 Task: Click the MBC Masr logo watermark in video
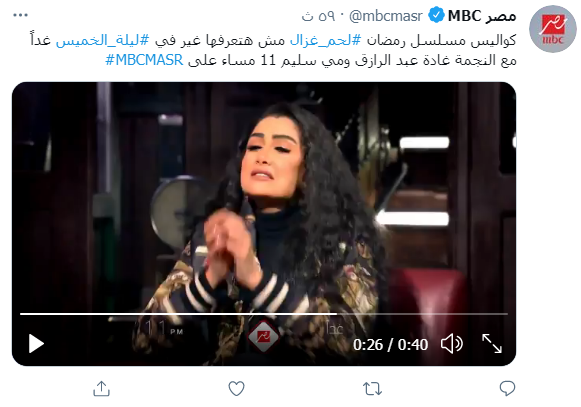click(263, 336)
